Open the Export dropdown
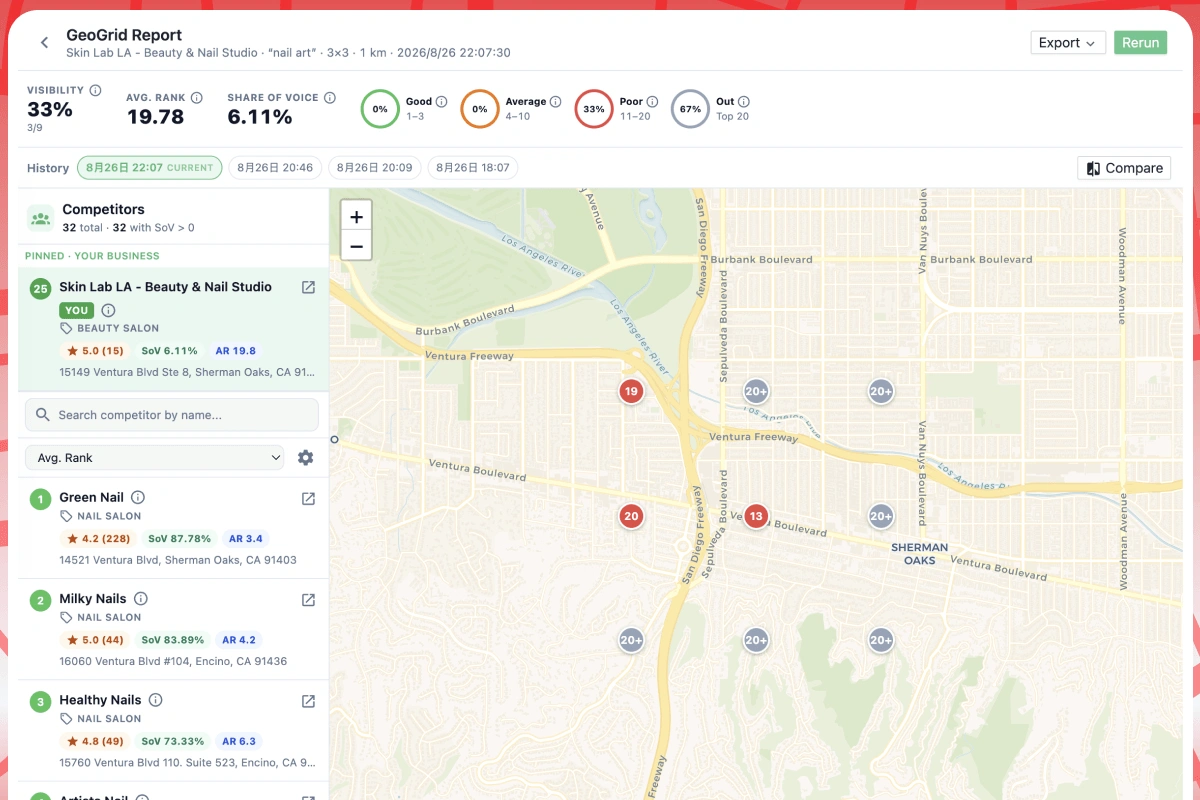This screenshot has width=1200, height=800. point(1068,43)
